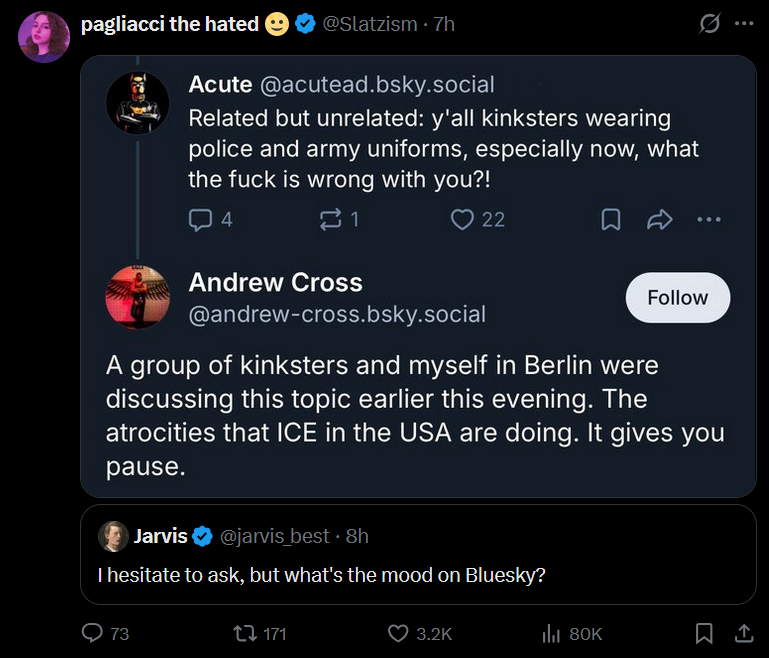769x658 pixels.
Task: Open pagliacci the hated's profile avatar
Action: [44, 37]
